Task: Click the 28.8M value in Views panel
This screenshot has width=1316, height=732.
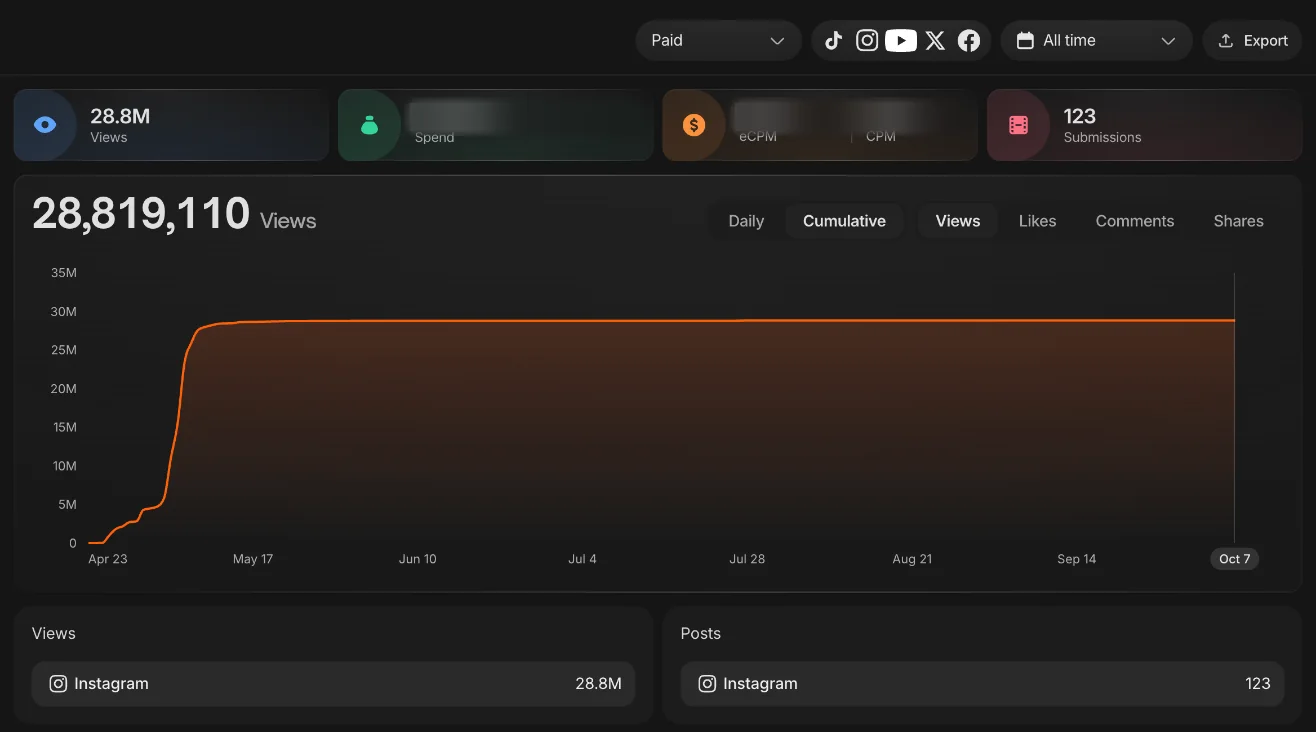Action: 598,684
